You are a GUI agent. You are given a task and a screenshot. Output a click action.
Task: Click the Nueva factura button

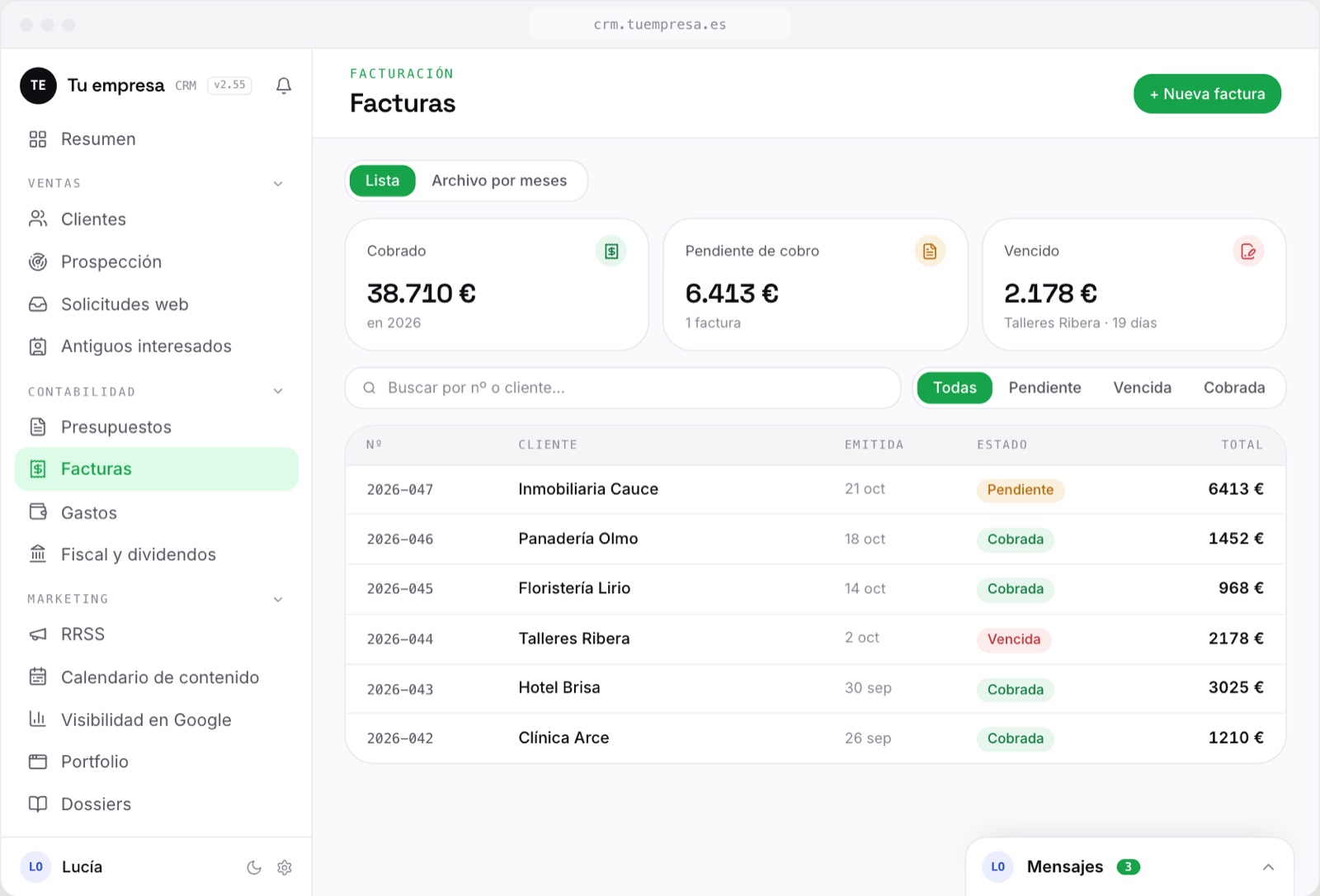[x=1207, y=94]
